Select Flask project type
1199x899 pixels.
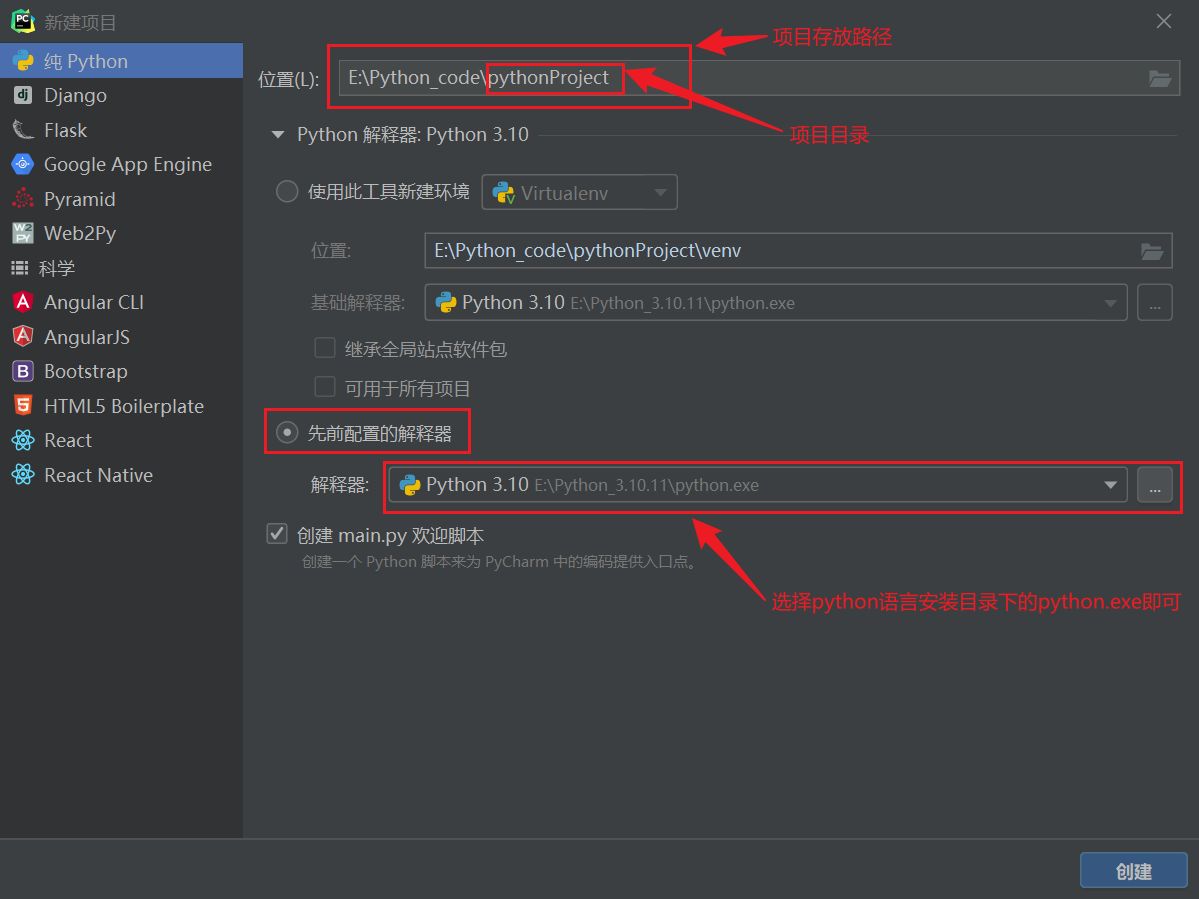[x=122, y=130]
